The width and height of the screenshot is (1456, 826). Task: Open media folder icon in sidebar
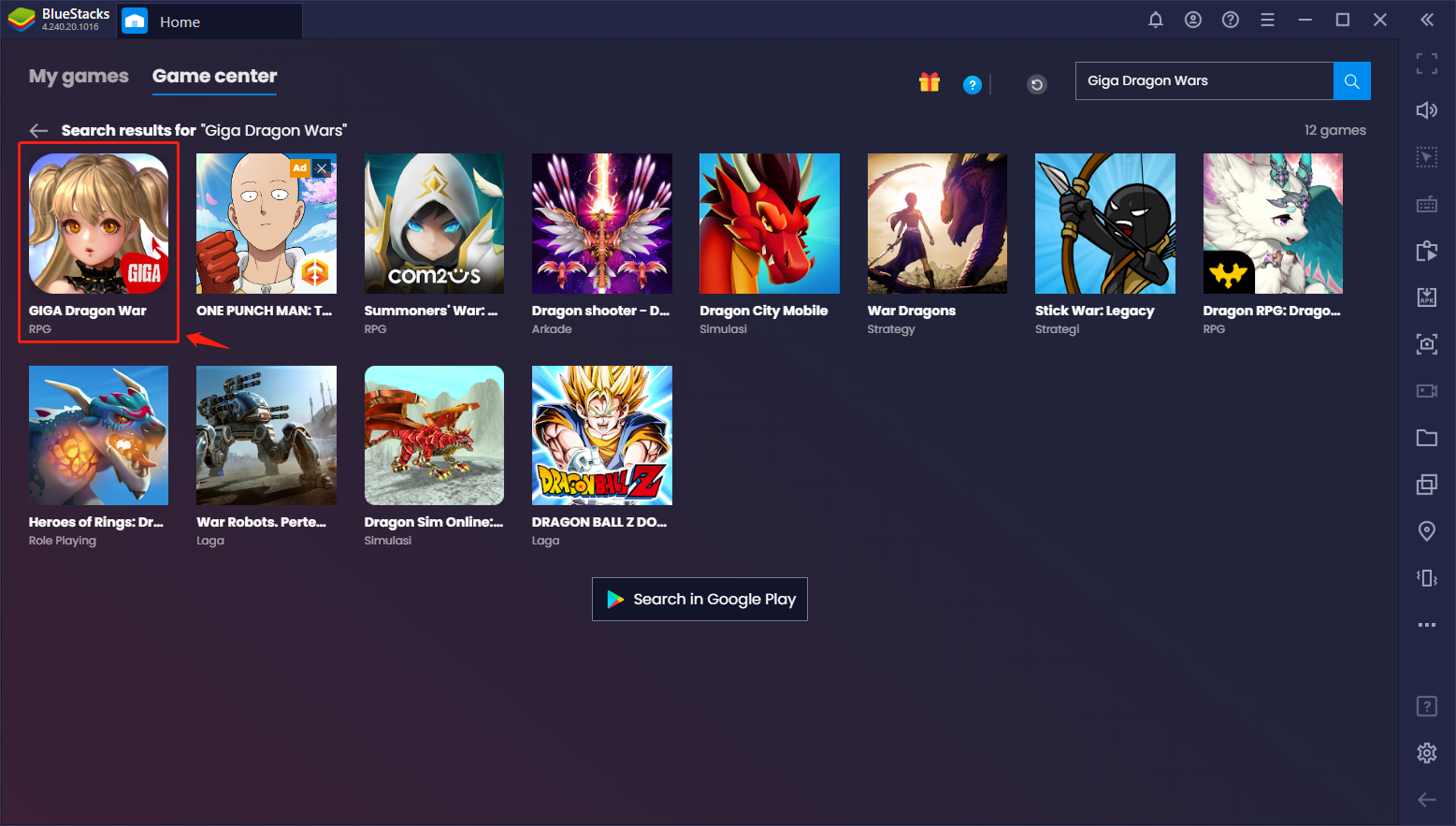click(1427, 438)
